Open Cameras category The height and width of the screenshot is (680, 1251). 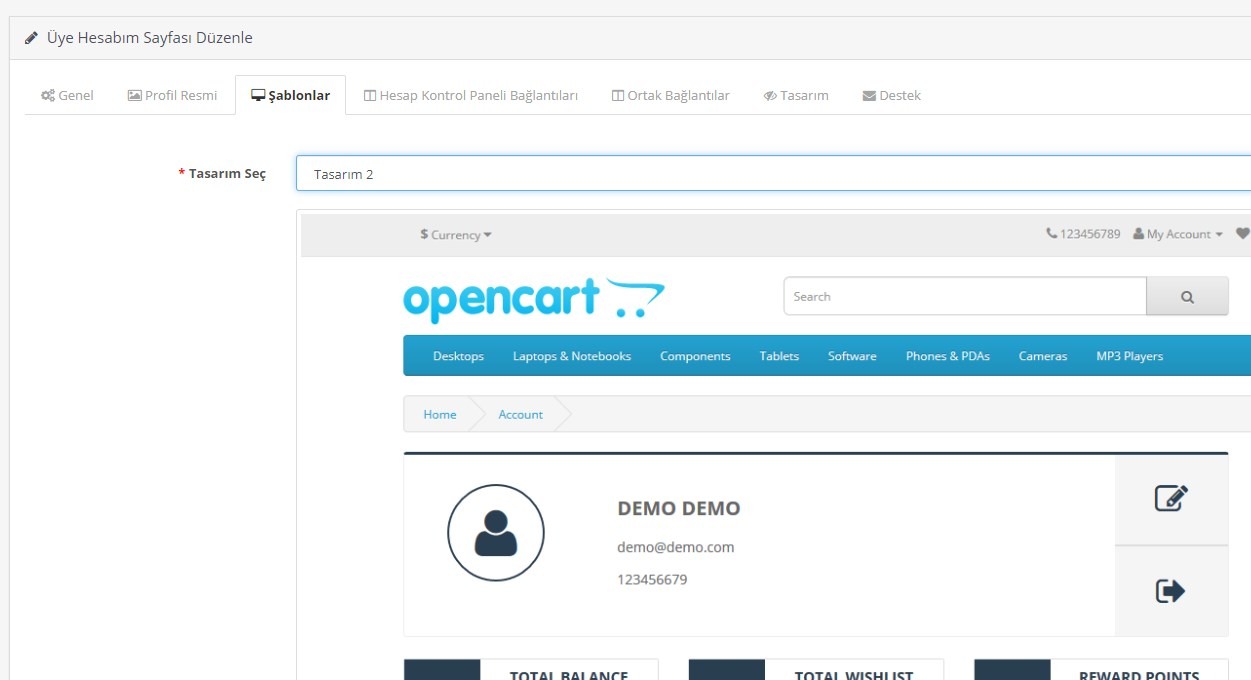coord(1043,356)
